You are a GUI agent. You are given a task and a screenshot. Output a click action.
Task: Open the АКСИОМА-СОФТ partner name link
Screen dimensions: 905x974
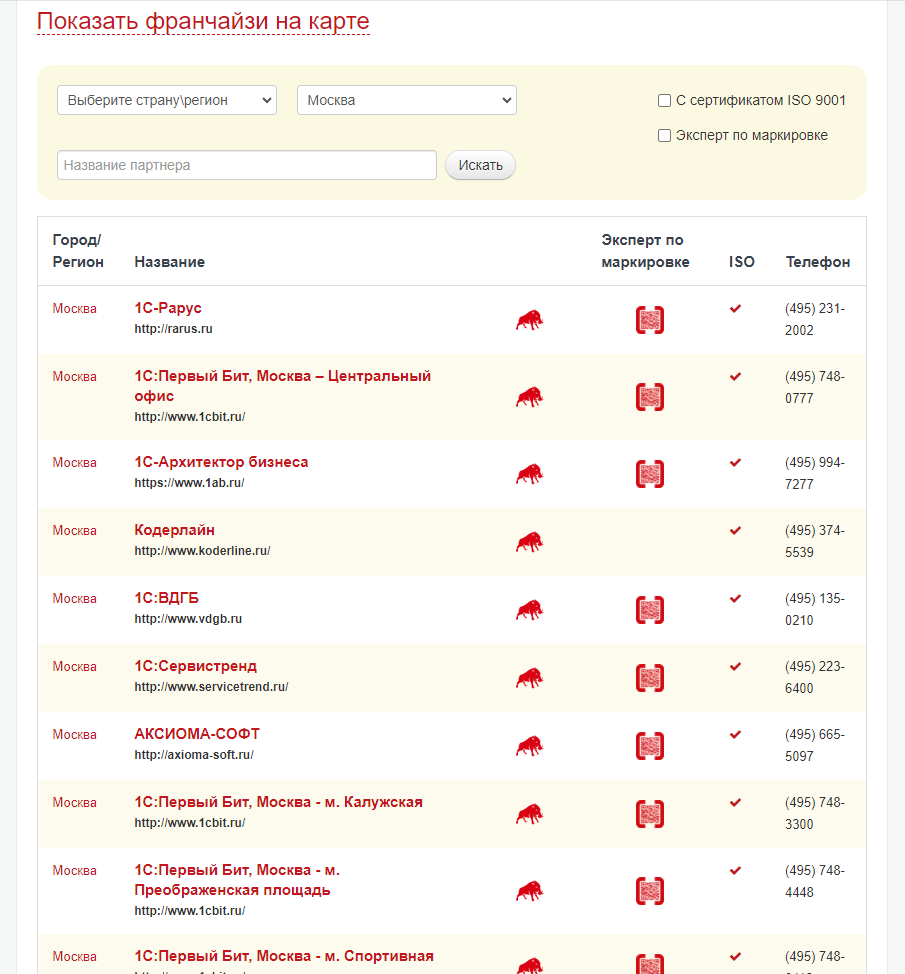[197, 734]
